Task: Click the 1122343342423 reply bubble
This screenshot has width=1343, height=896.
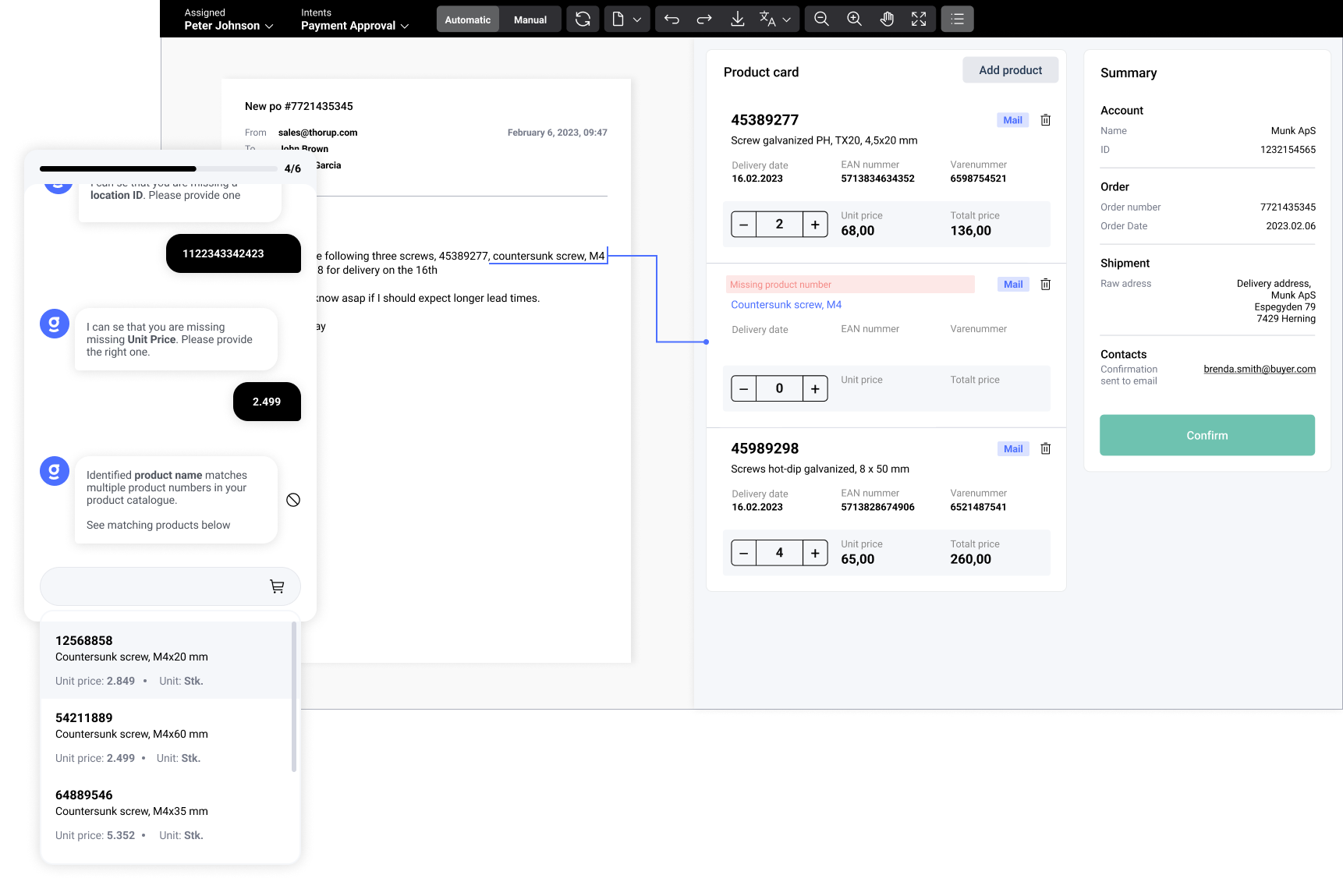Action: click(233, 253)
